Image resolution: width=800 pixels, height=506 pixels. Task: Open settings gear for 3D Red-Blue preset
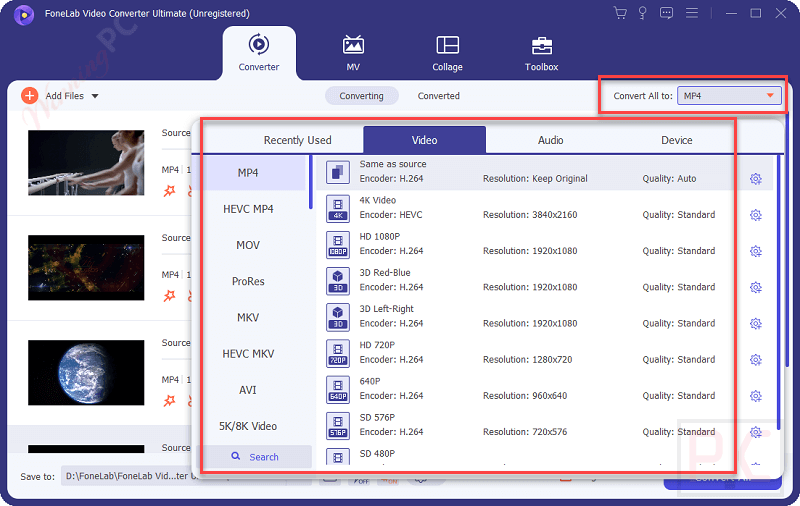tap(756, 287)
